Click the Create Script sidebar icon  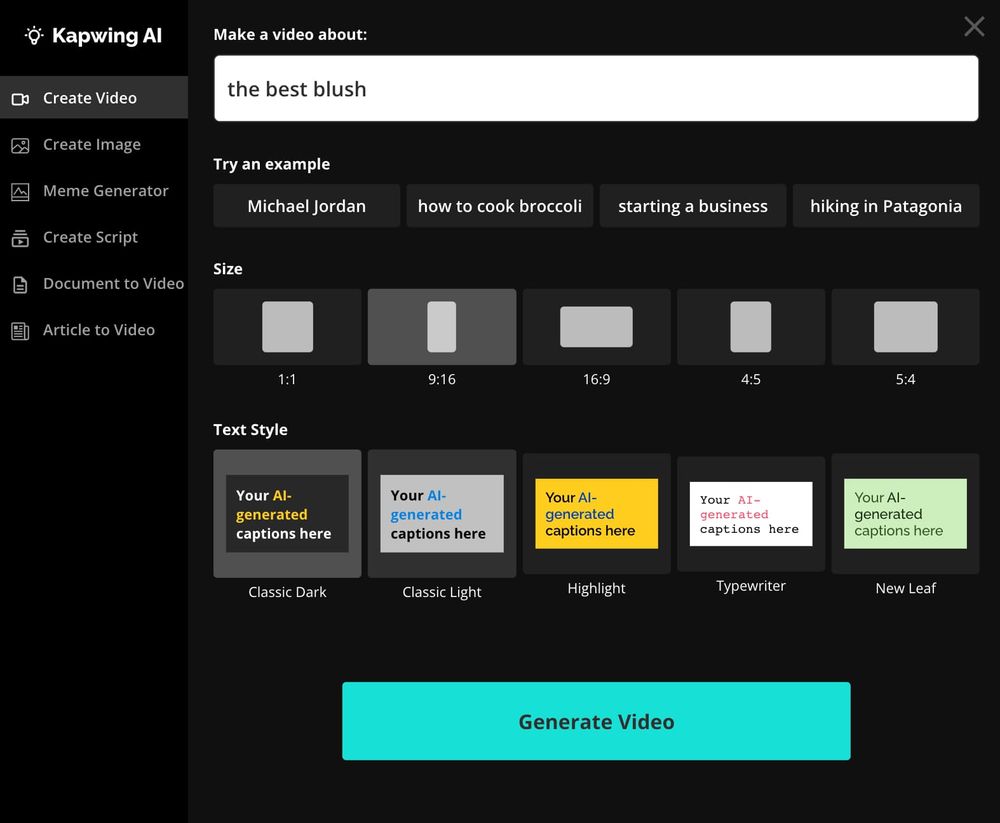[x=20, y=238]
